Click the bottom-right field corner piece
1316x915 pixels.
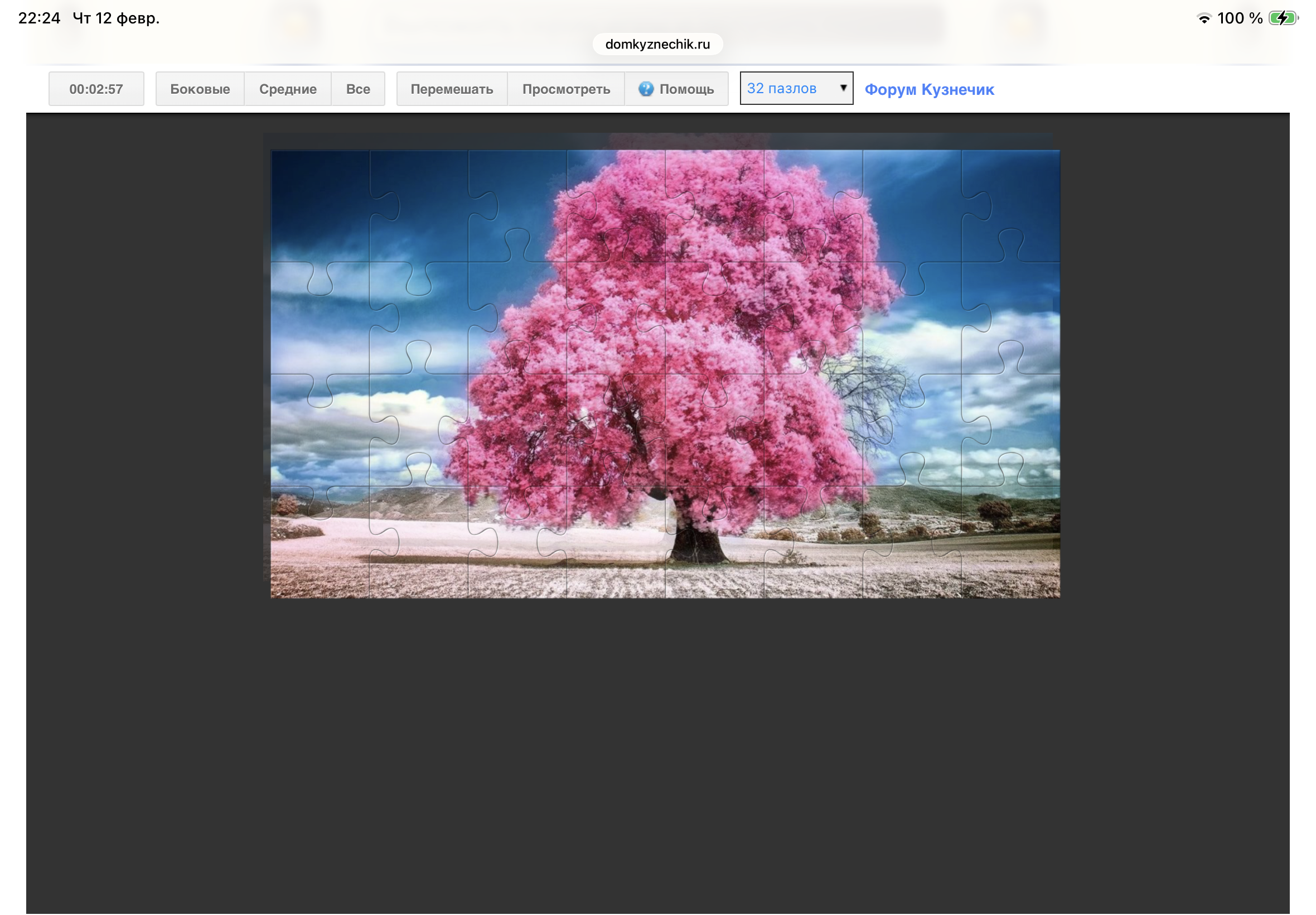(x=1011, y=550)
